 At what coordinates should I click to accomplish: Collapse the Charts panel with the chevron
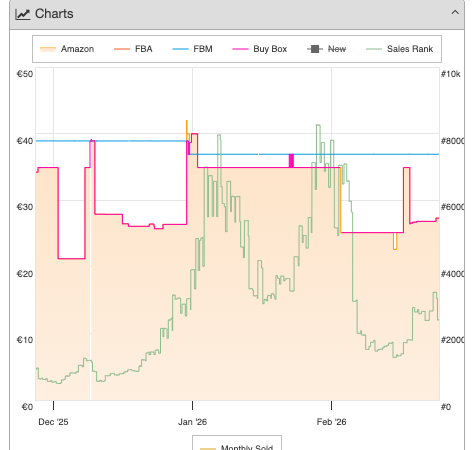[x=455, y=13]
